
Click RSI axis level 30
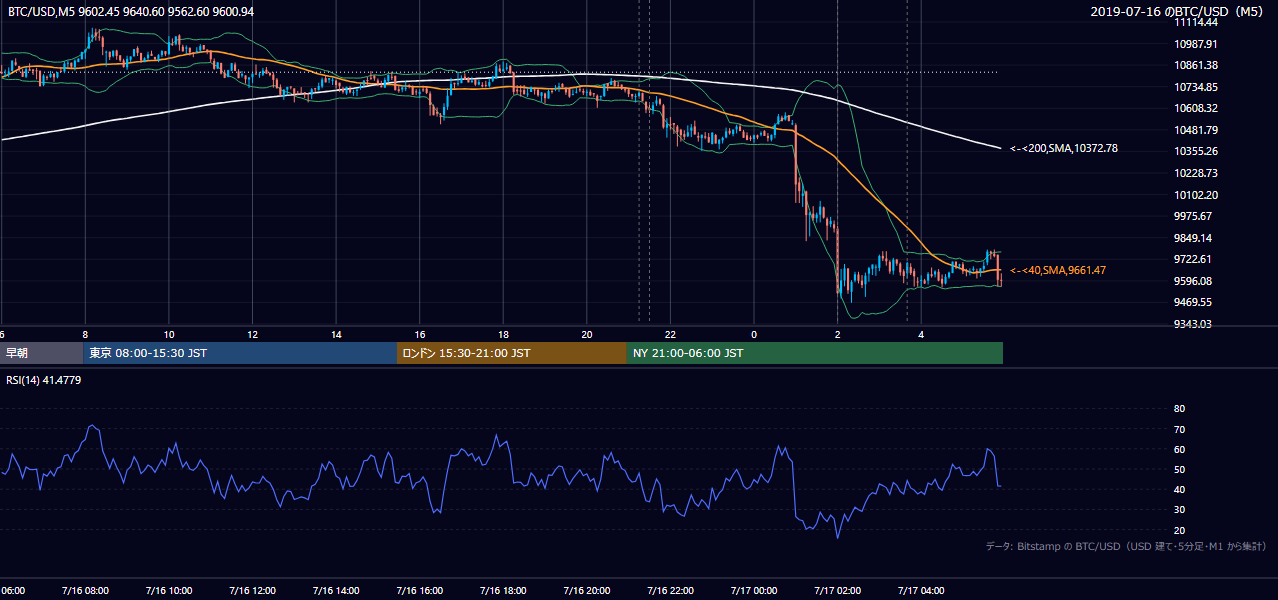1180,510
